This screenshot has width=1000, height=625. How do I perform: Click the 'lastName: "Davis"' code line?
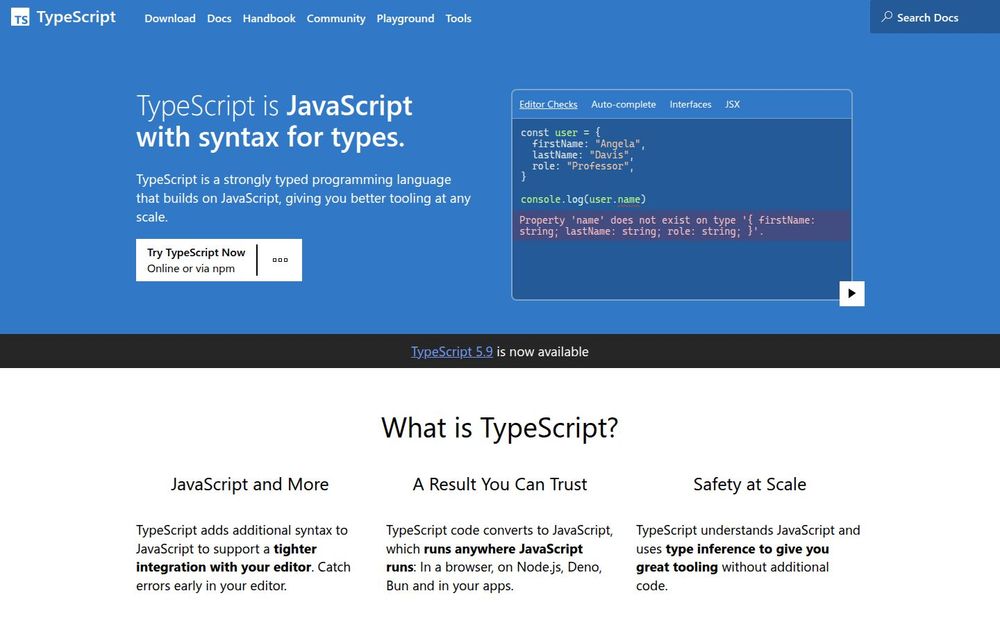click(x=583, y=155)
